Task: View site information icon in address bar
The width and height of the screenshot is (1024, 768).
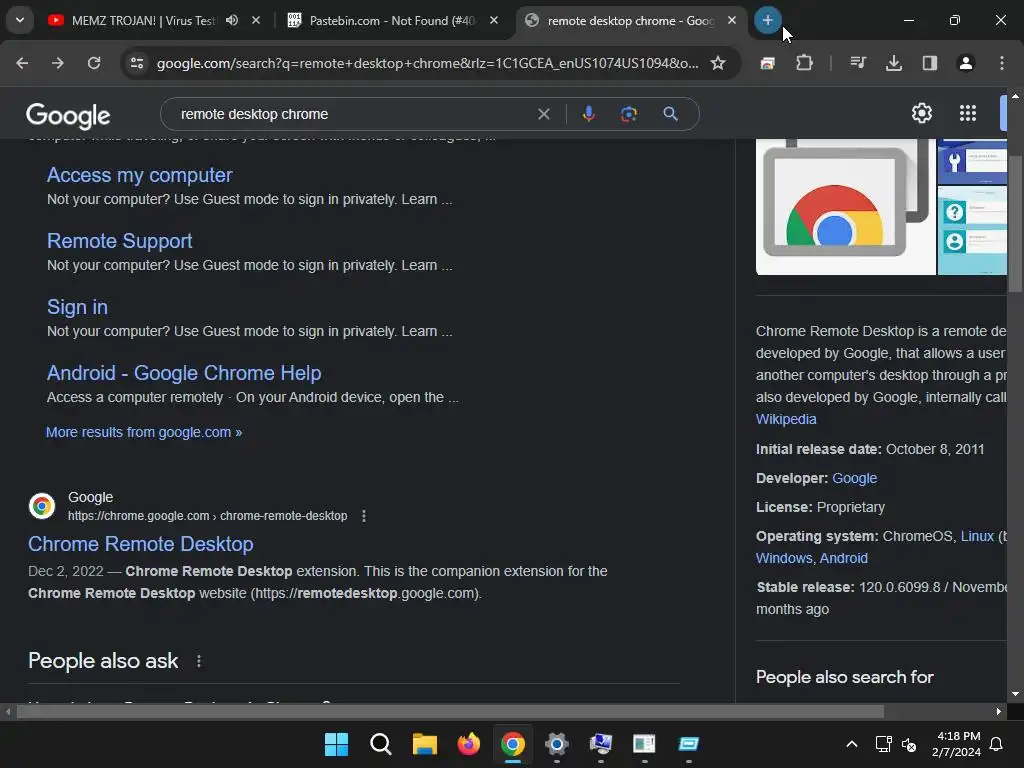Action: 137,63
